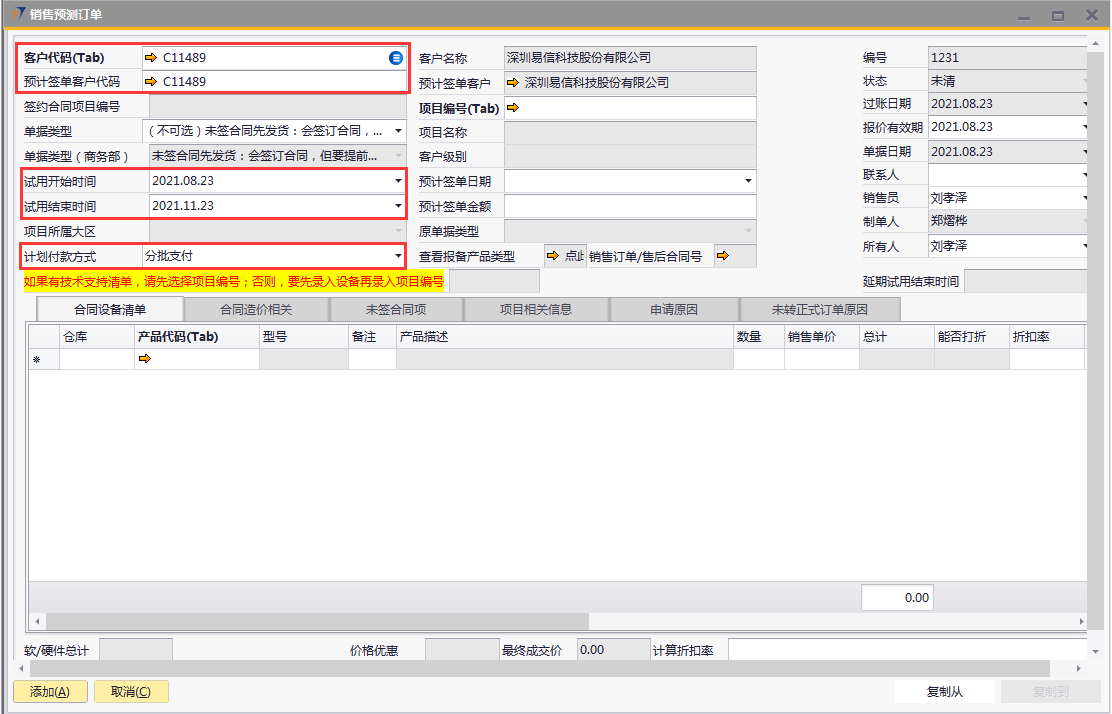1112x714 pixels.
Task: Open the 项目相关信息 tab
Action: 536,309
